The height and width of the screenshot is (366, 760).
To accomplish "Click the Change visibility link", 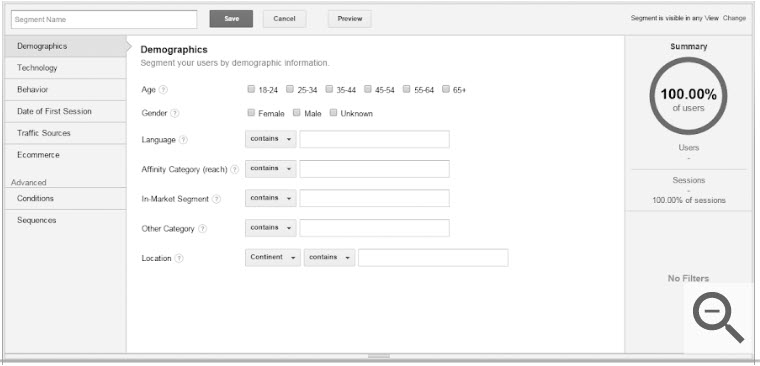I will point(734,18).
